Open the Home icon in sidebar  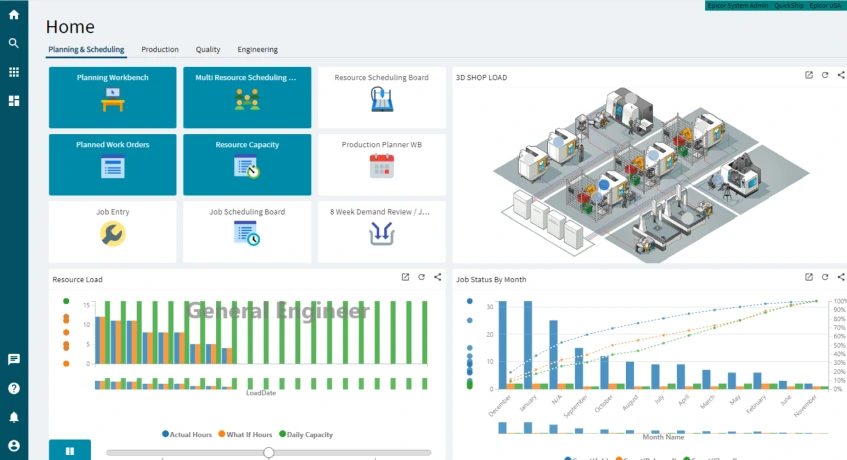(x=14, y=14)
